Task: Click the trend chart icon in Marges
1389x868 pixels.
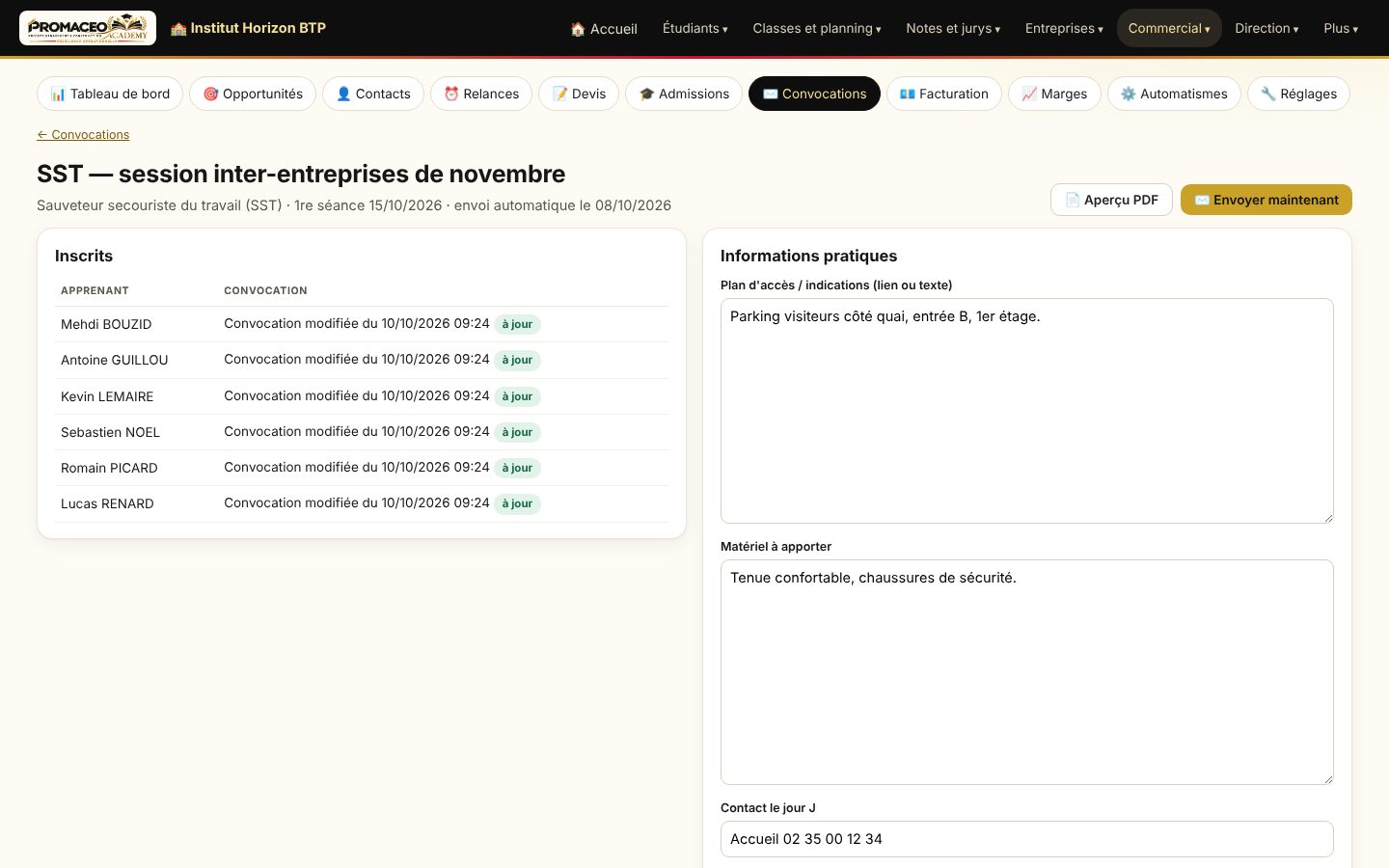Action: point(1029,94)
